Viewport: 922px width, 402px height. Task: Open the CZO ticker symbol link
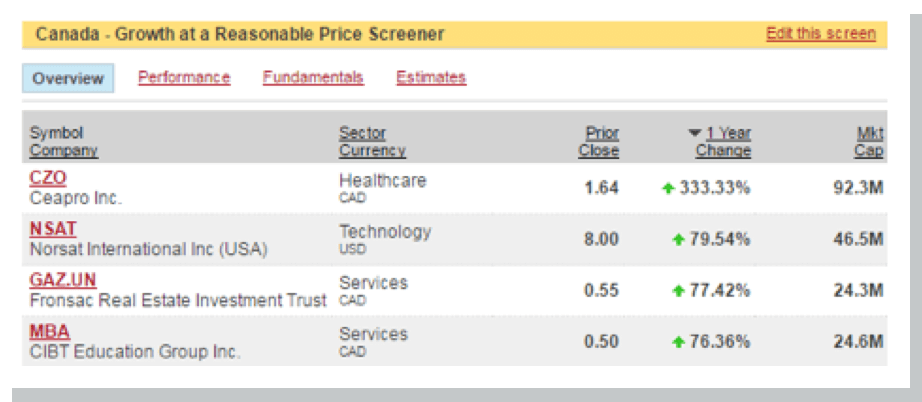(48, 178)
